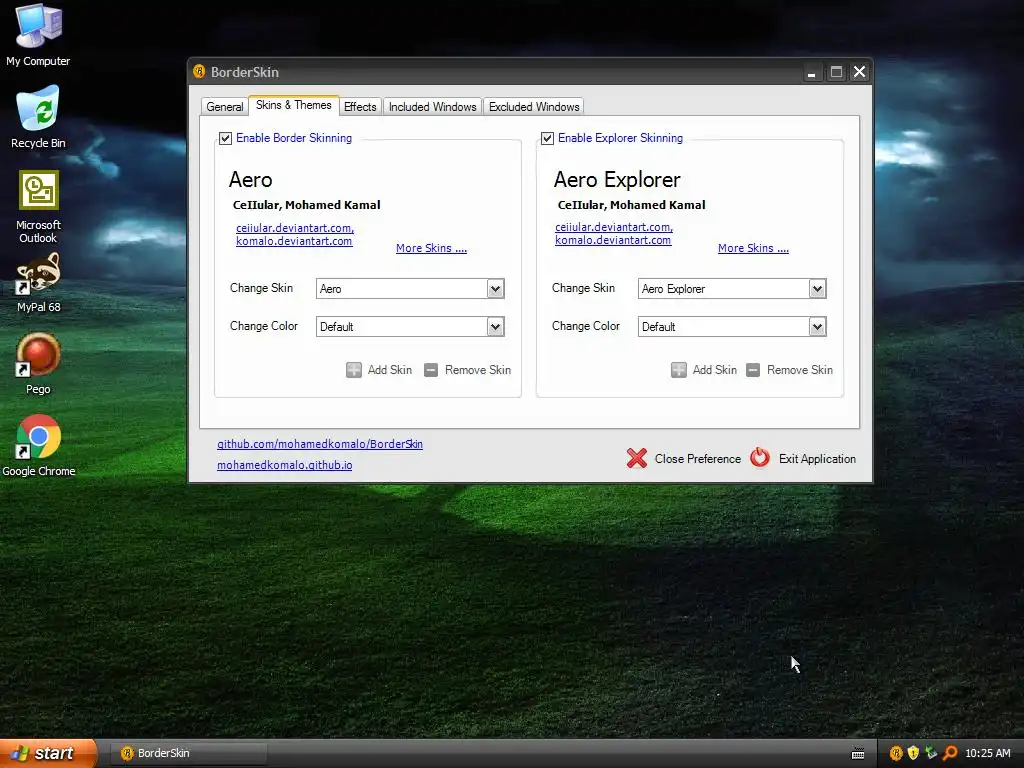Open komalo.deviantart.com link under Aero Explorer

[613, 240]
